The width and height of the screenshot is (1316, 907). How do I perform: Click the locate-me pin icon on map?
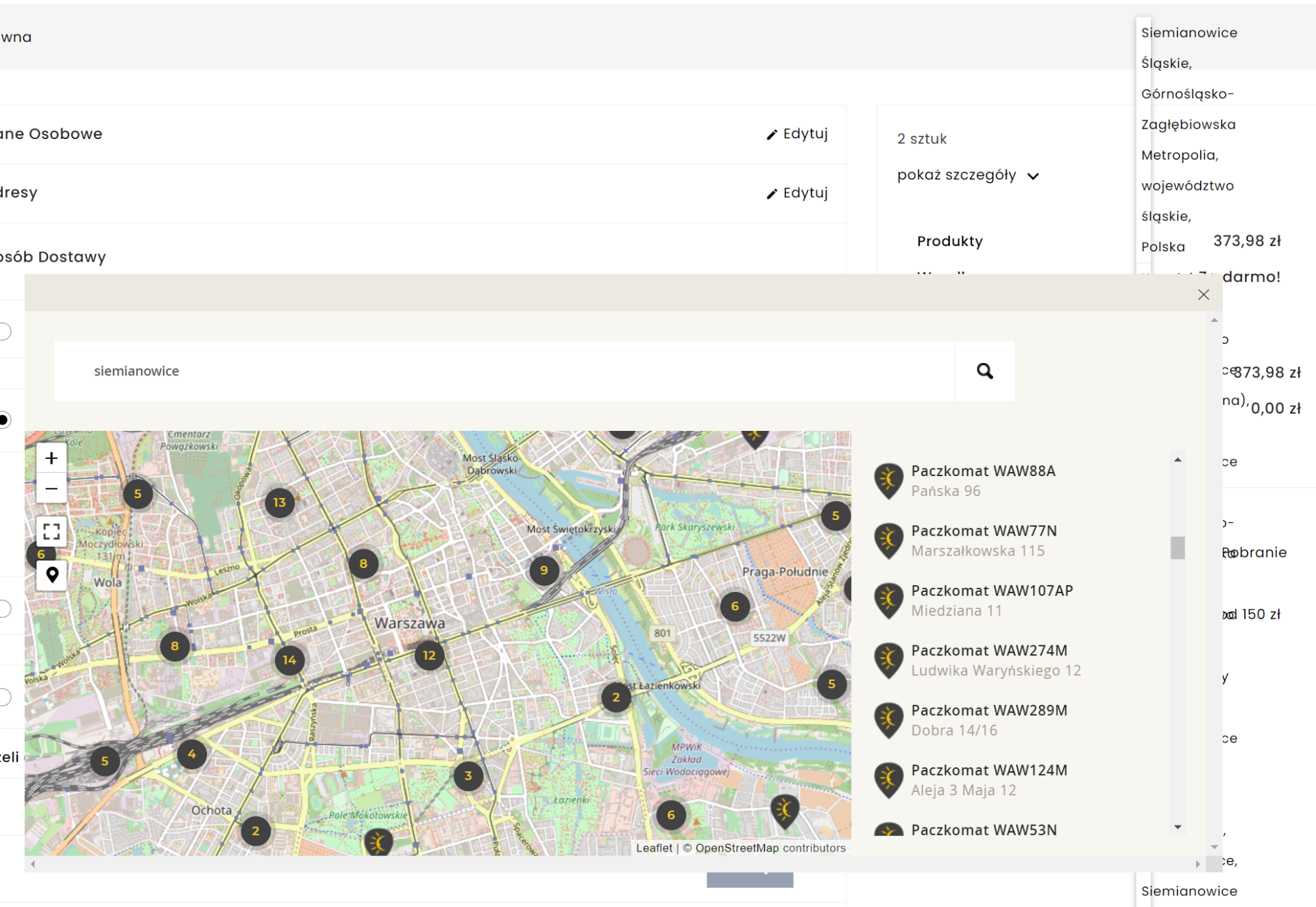coord(52,575)
